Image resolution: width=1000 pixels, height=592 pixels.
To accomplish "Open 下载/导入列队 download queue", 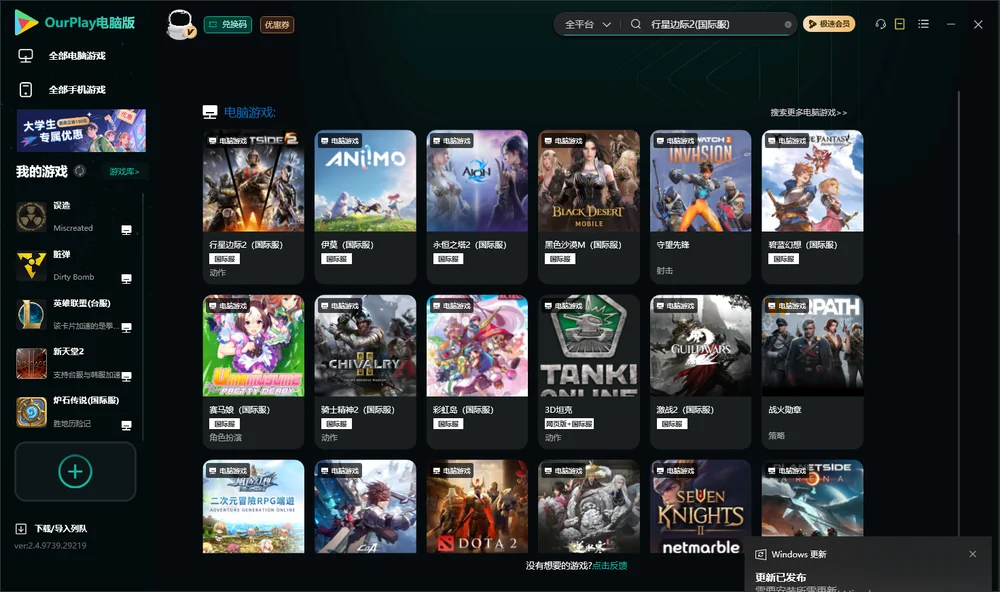I will pos(61,529).
